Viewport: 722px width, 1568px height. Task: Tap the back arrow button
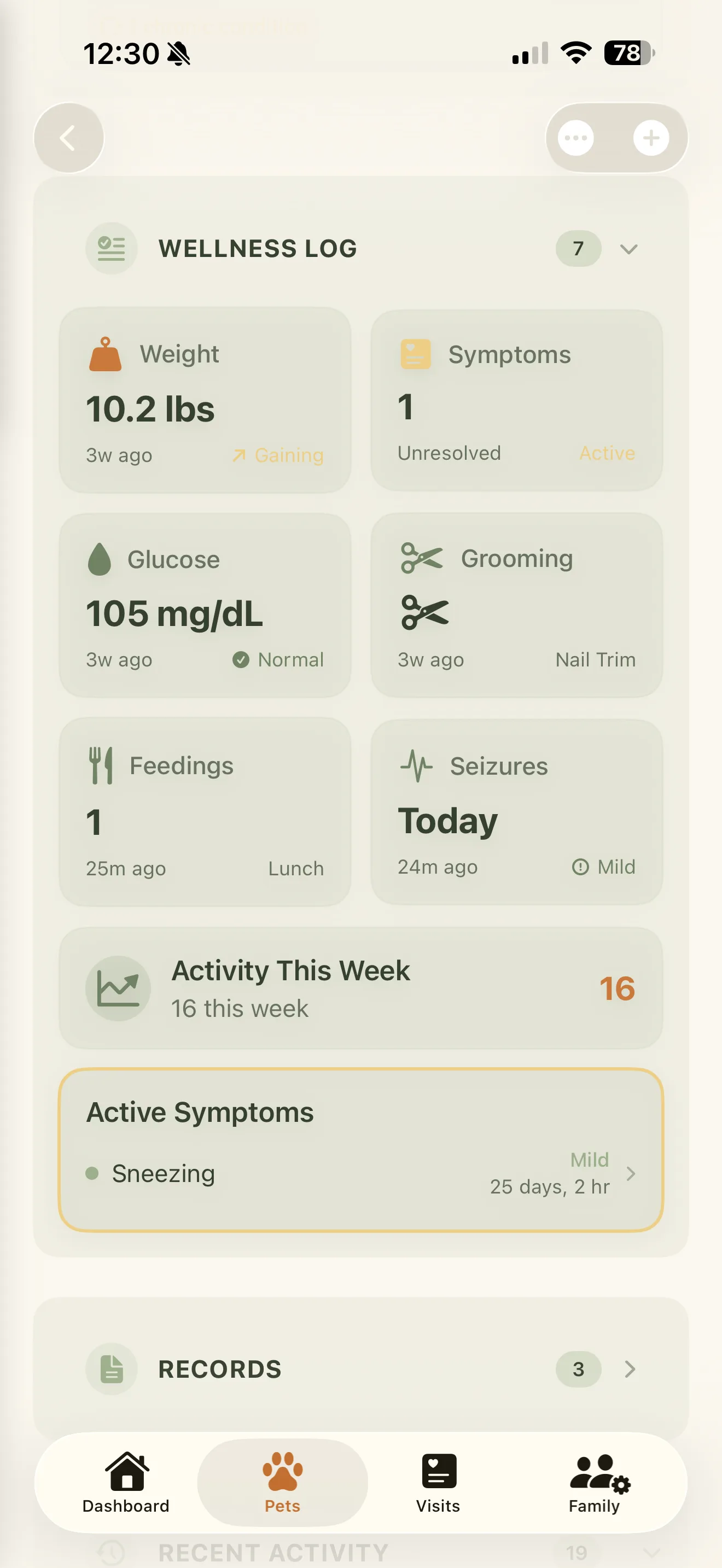[x=68, y=138]
